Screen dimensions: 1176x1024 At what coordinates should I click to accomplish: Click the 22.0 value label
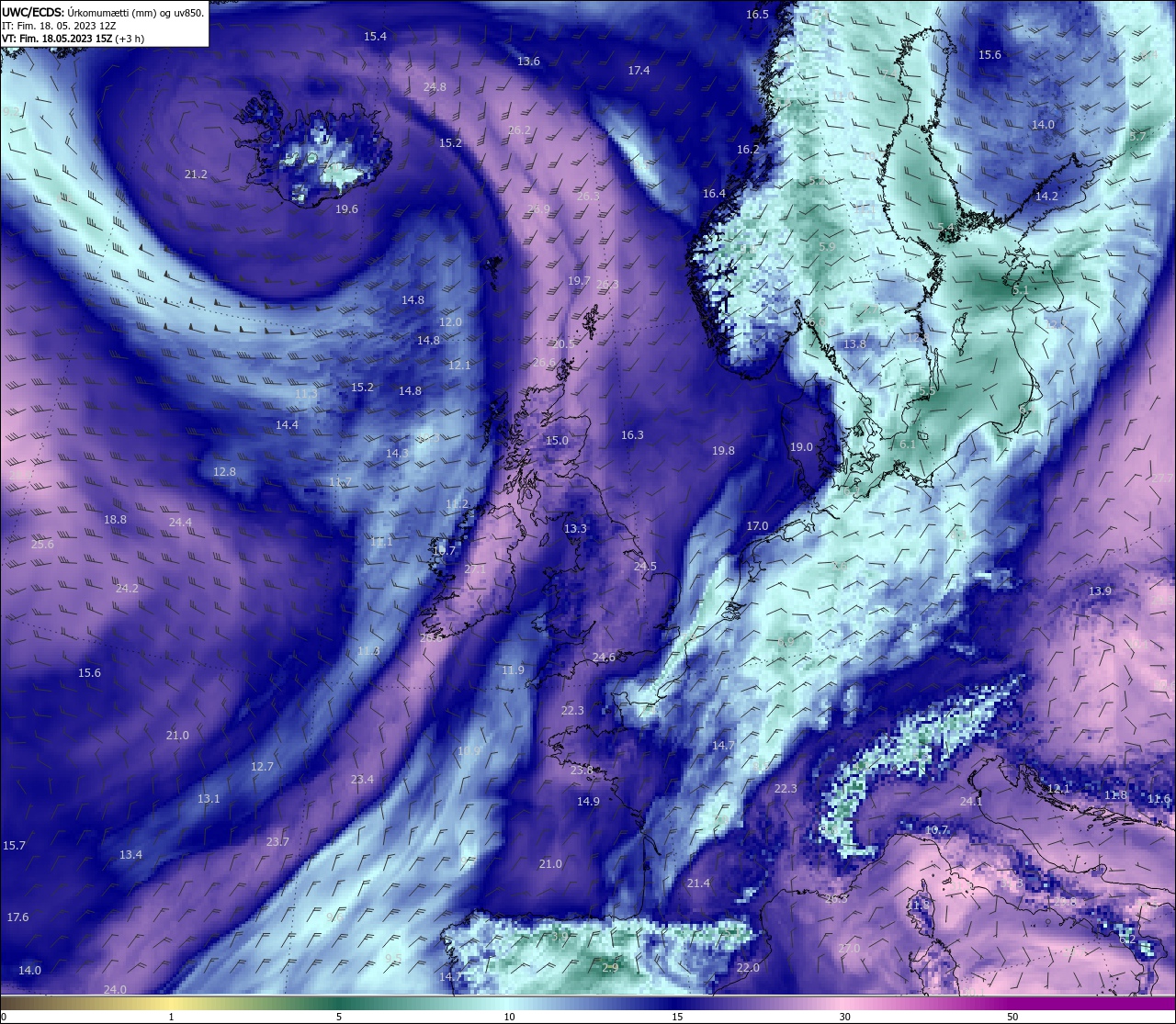pos(748,968)
